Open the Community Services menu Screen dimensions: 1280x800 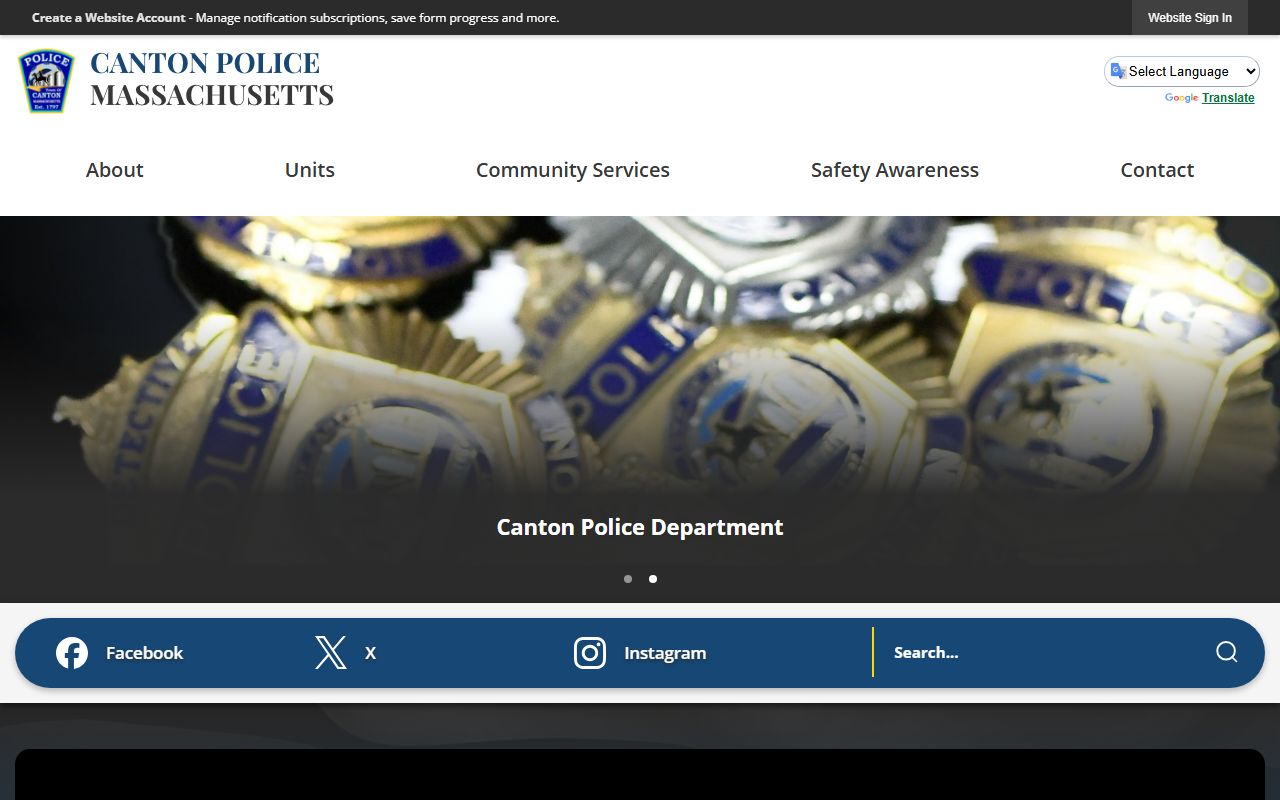tap(573, 170)
